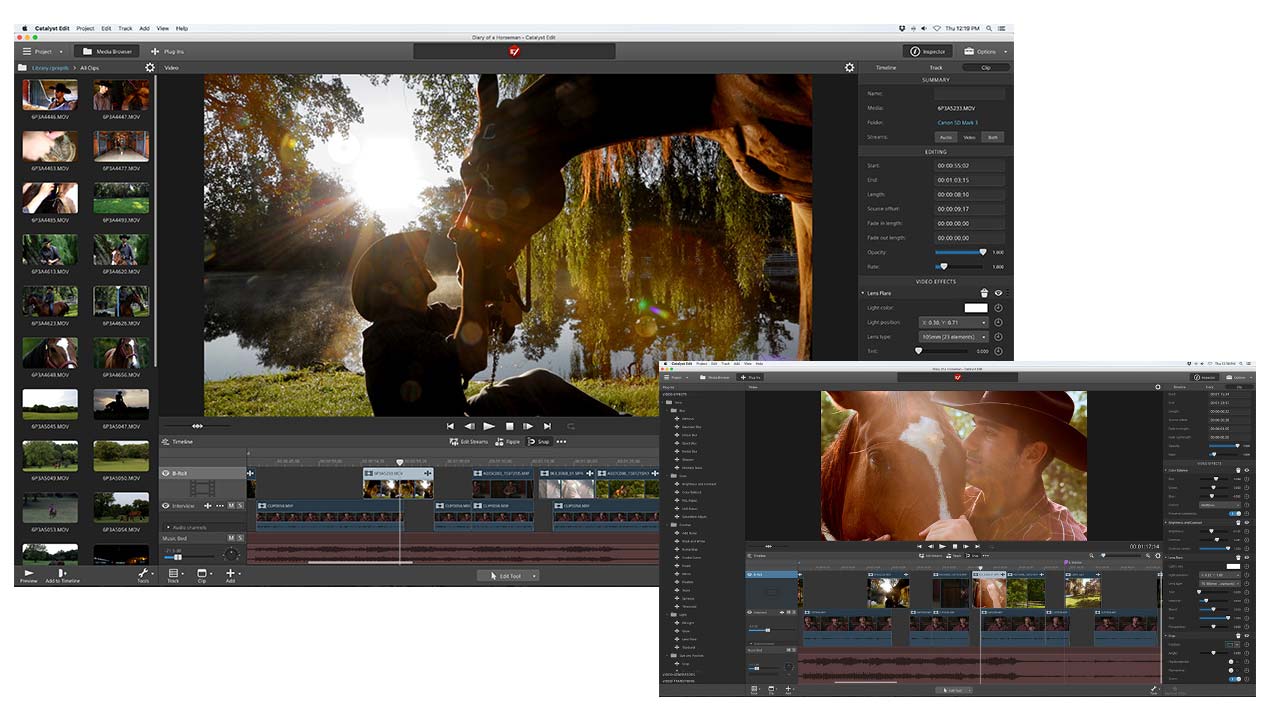The image size is (1280, 720).
Task: Click the Start timecode field
Action: point(969,165)
